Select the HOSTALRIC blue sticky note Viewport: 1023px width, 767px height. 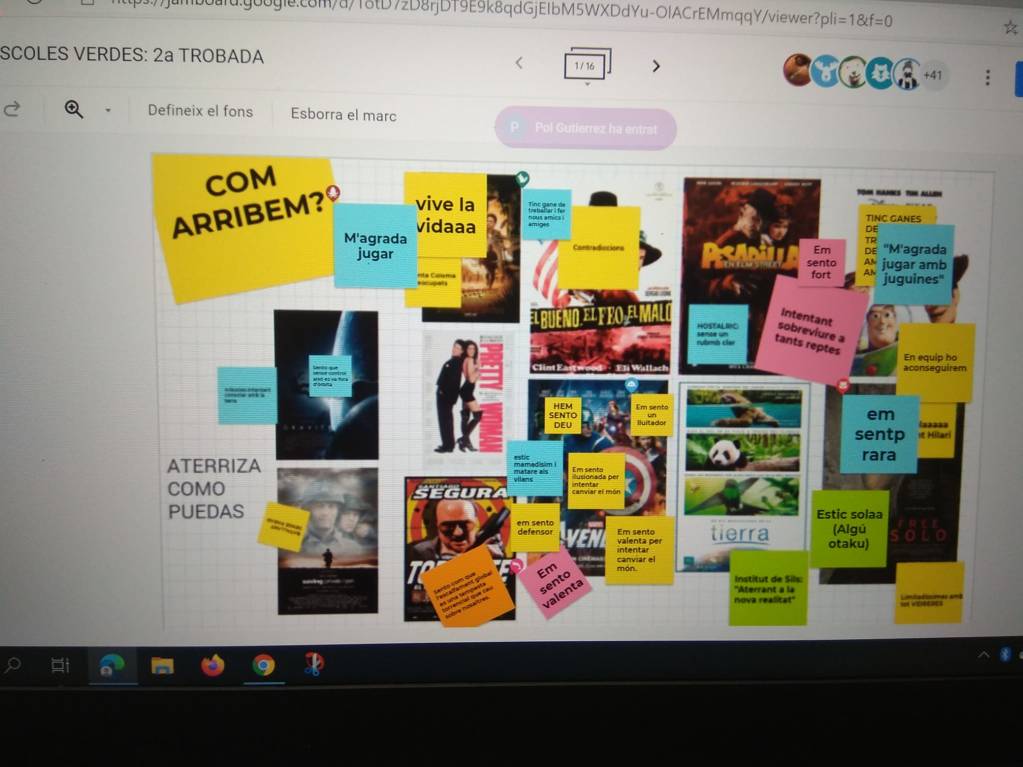717,333
